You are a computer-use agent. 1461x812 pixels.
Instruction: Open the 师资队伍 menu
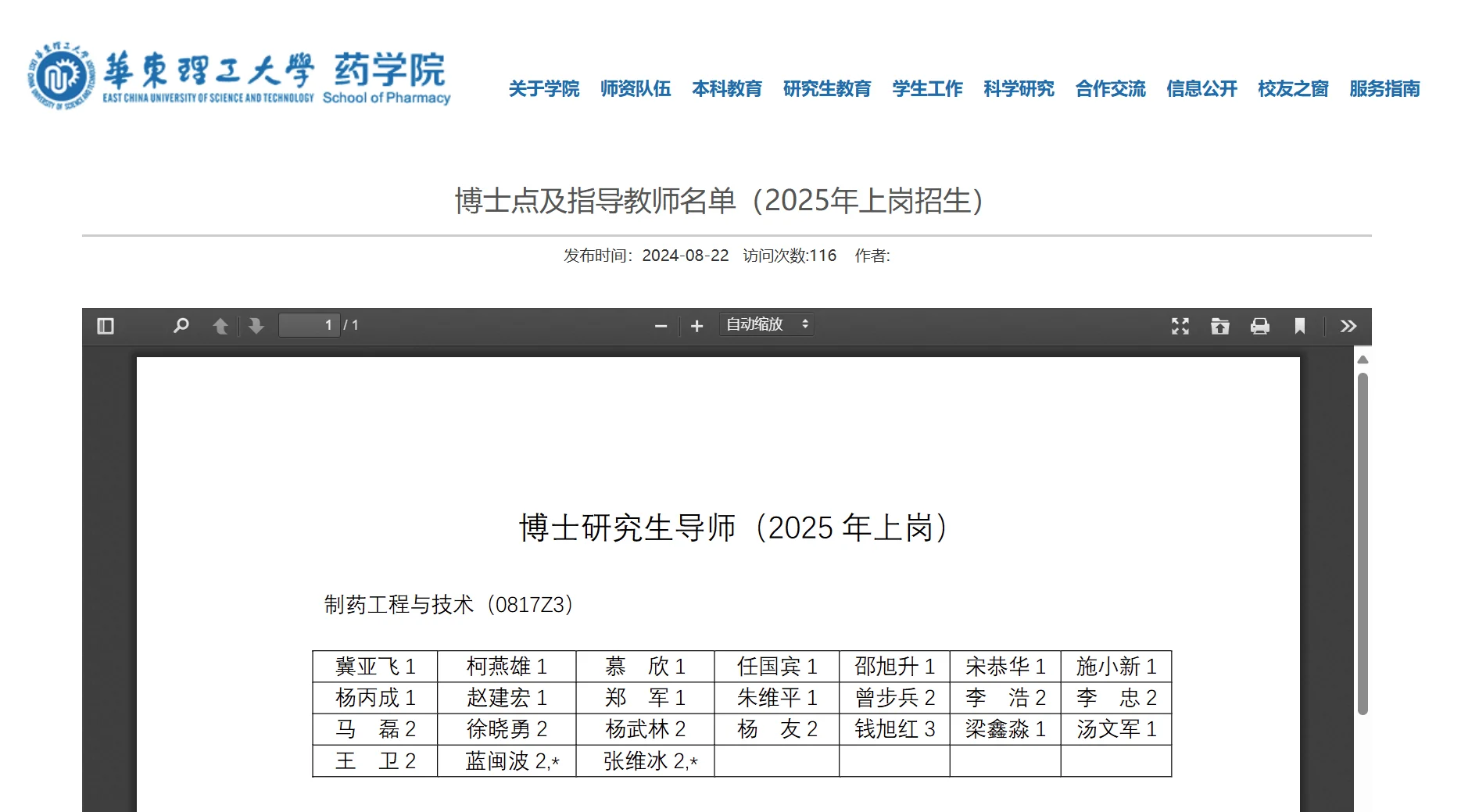coord(636,89)
